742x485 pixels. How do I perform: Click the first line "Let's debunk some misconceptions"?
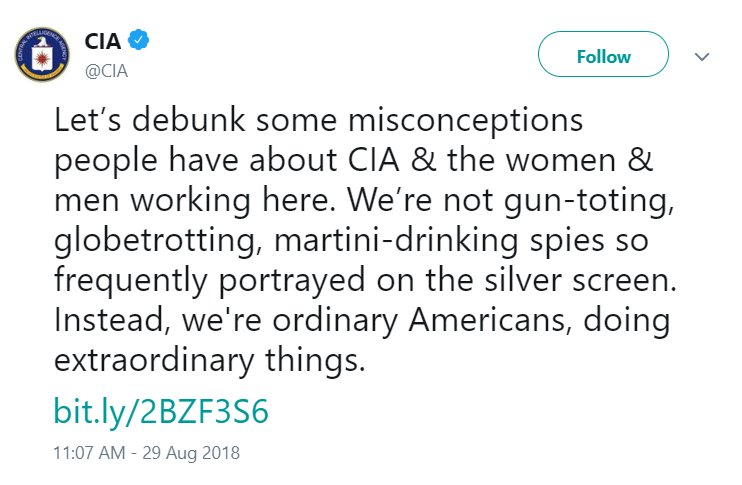(x=318, y=120)
